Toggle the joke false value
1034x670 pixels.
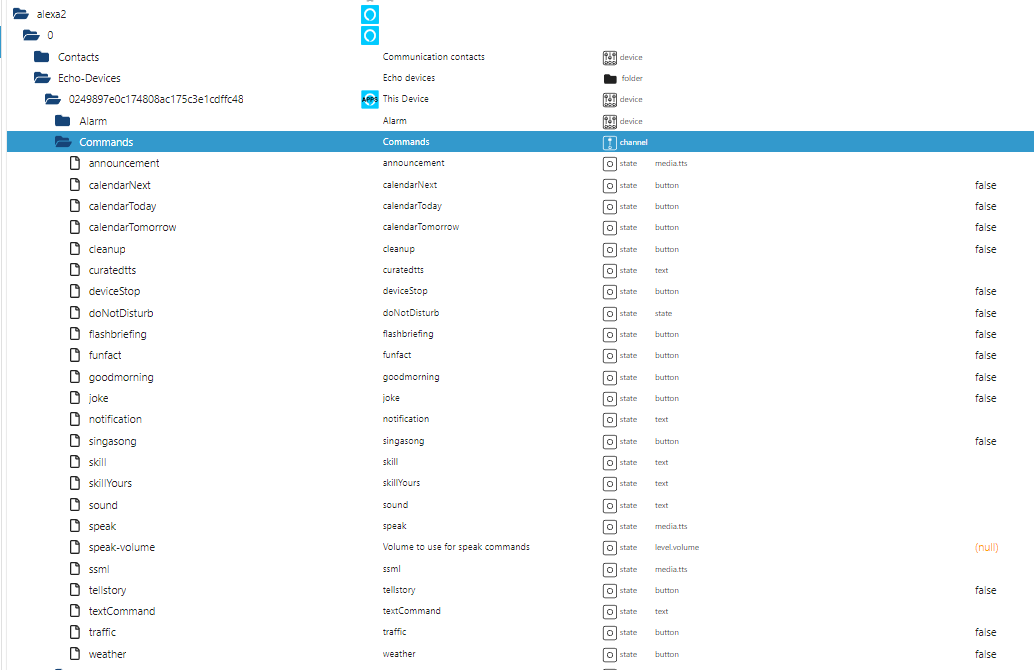click(985, 398)
